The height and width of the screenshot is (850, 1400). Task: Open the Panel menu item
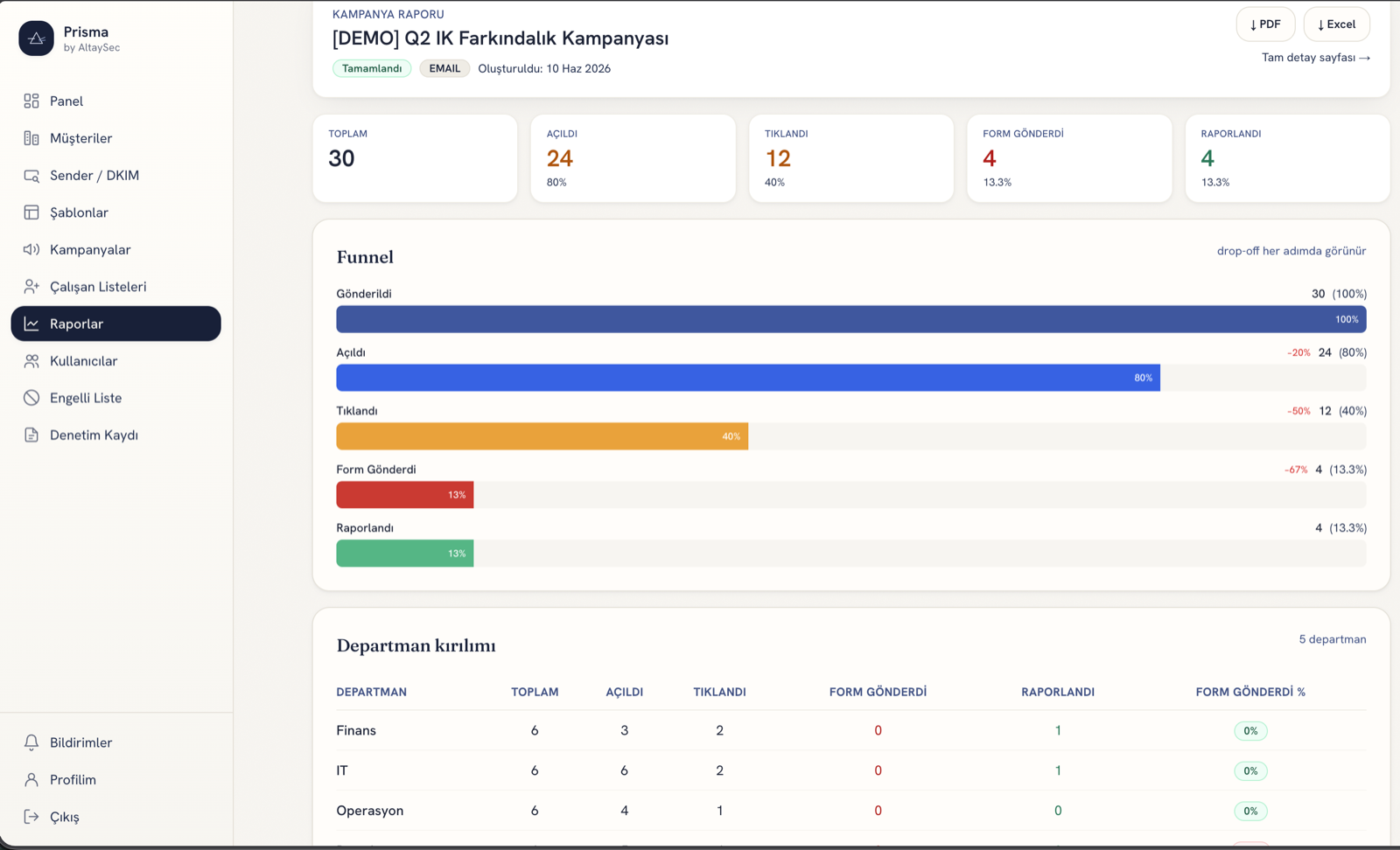[x=115, y=101]
